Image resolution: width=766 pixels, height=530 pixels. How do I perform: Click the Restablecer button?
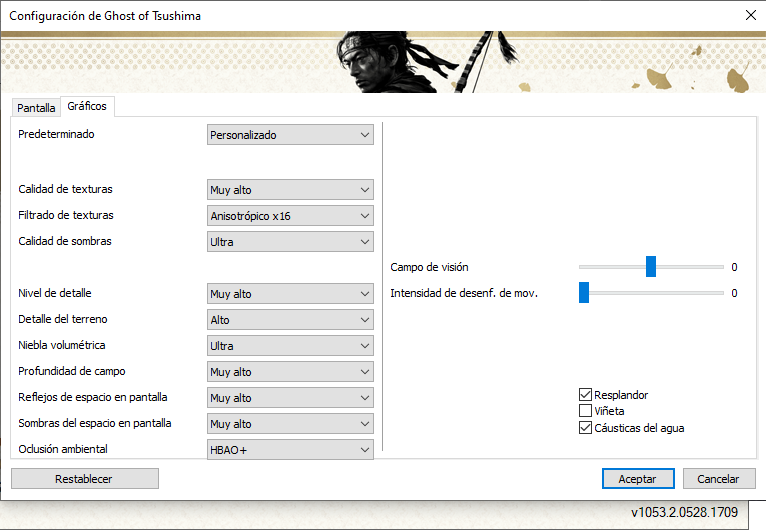click(85, 479)
